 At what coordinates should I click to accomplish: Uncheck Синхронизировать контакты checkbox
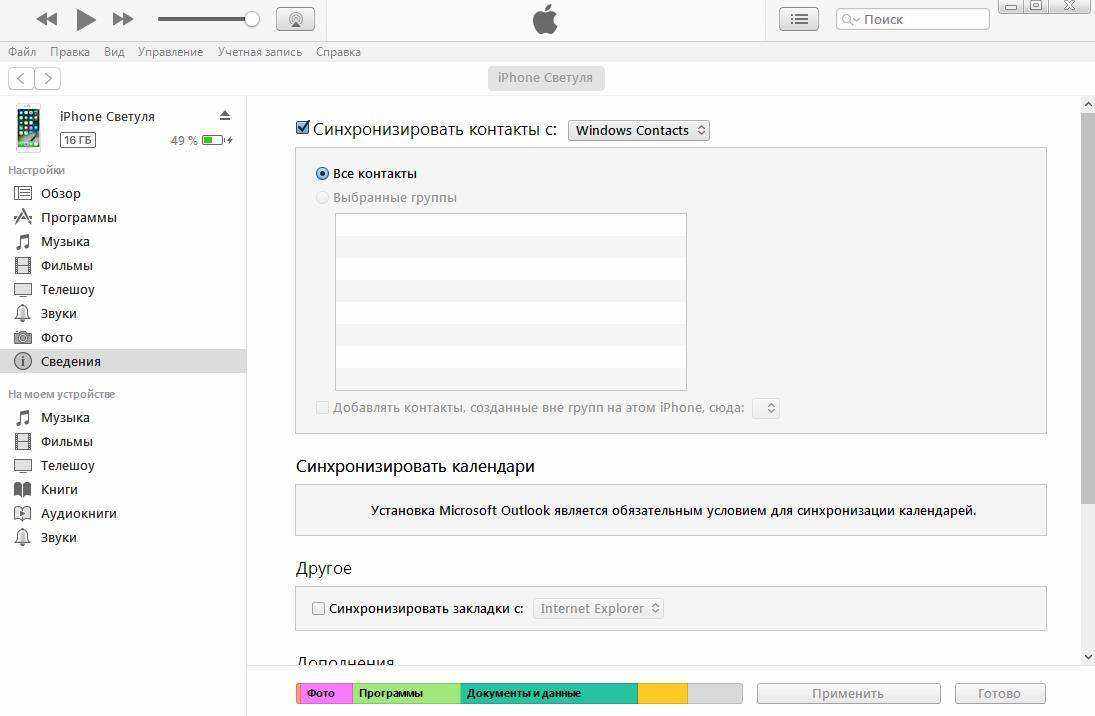click(303, 128)
